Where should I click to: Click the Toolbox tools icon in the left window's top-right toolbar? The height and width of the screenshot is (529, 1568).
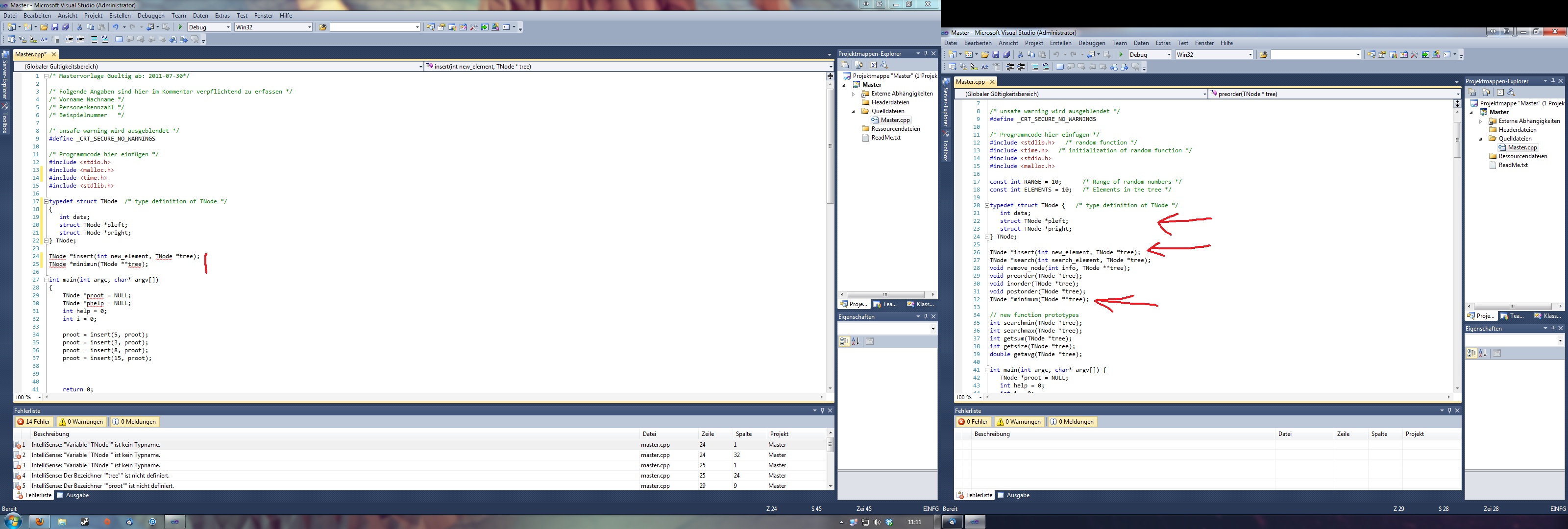473,27
